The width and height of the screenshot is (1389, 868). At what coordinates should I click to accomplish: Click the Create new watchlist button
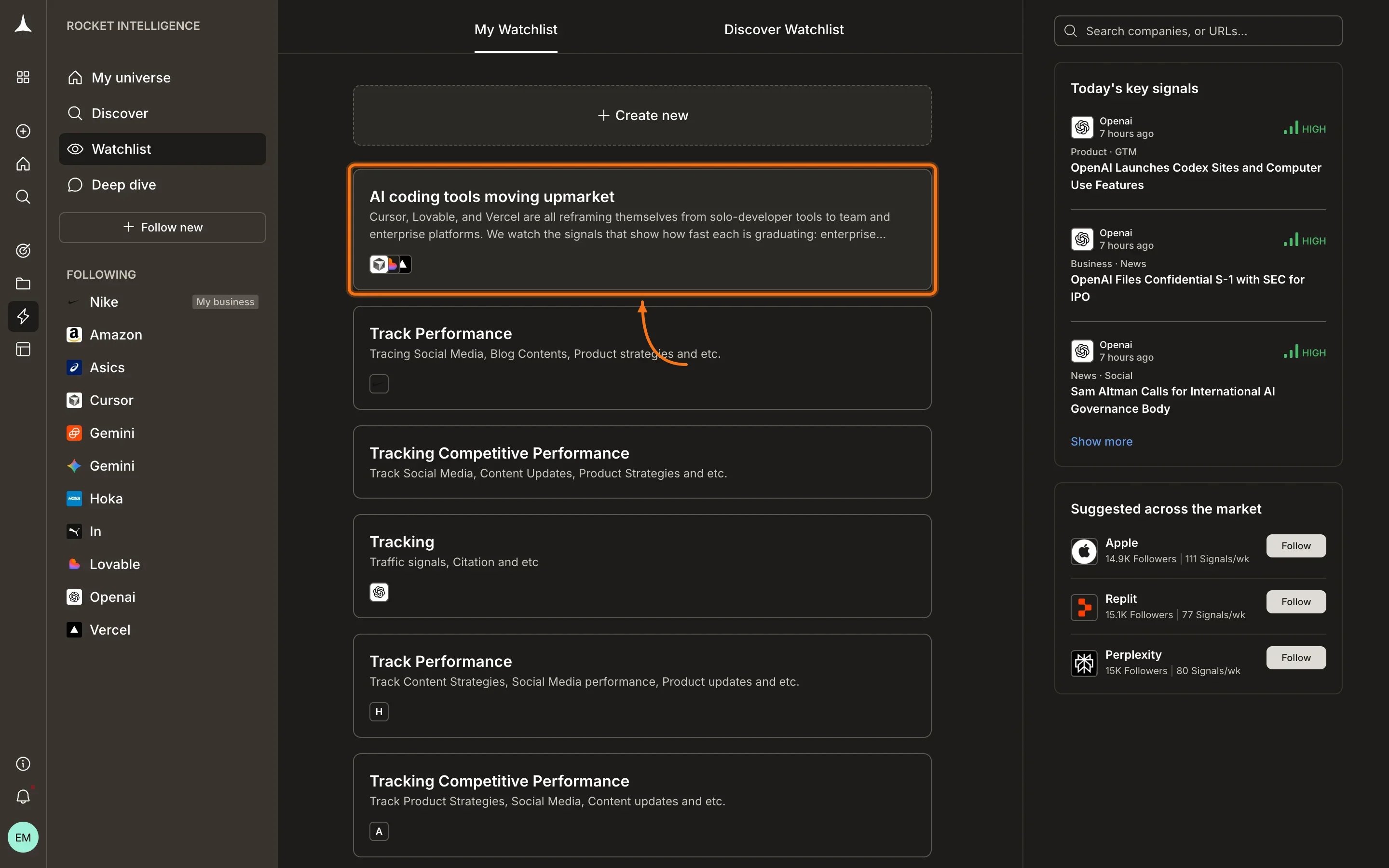coord(642,115)
